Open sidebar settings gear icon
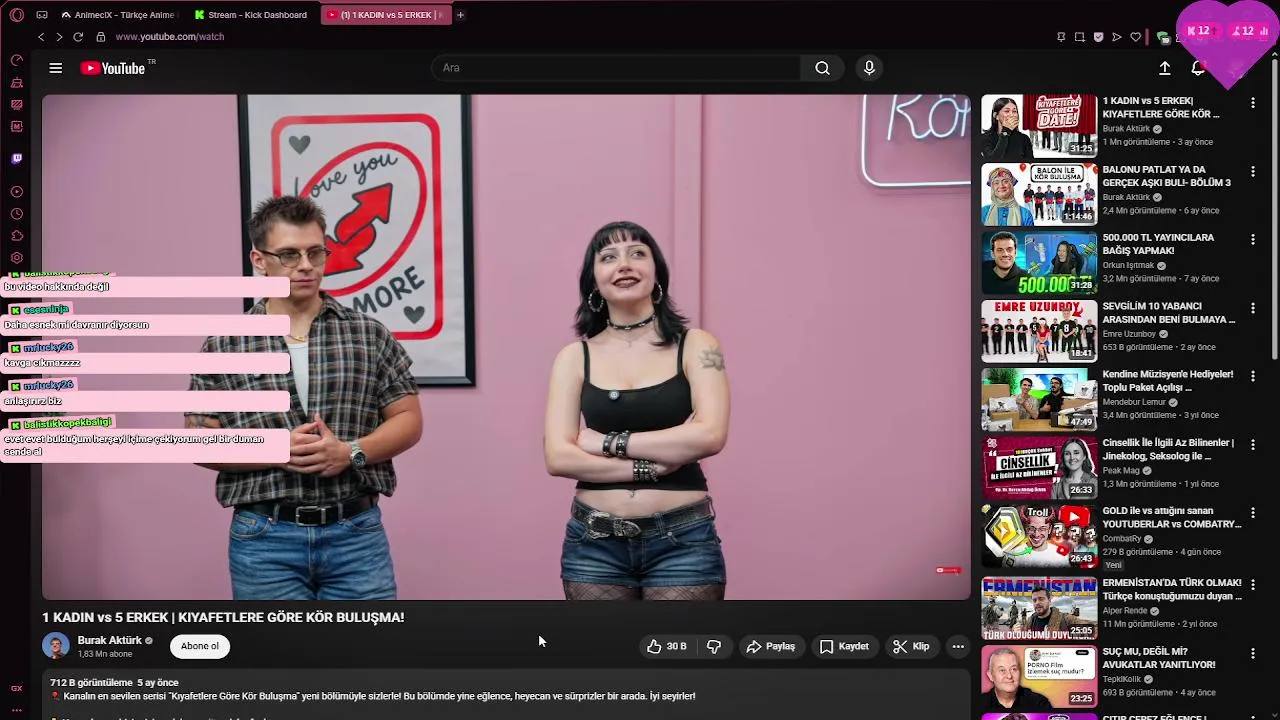Screen dimensions: 1280x720 pyautogui.click(x=16, y=258)
